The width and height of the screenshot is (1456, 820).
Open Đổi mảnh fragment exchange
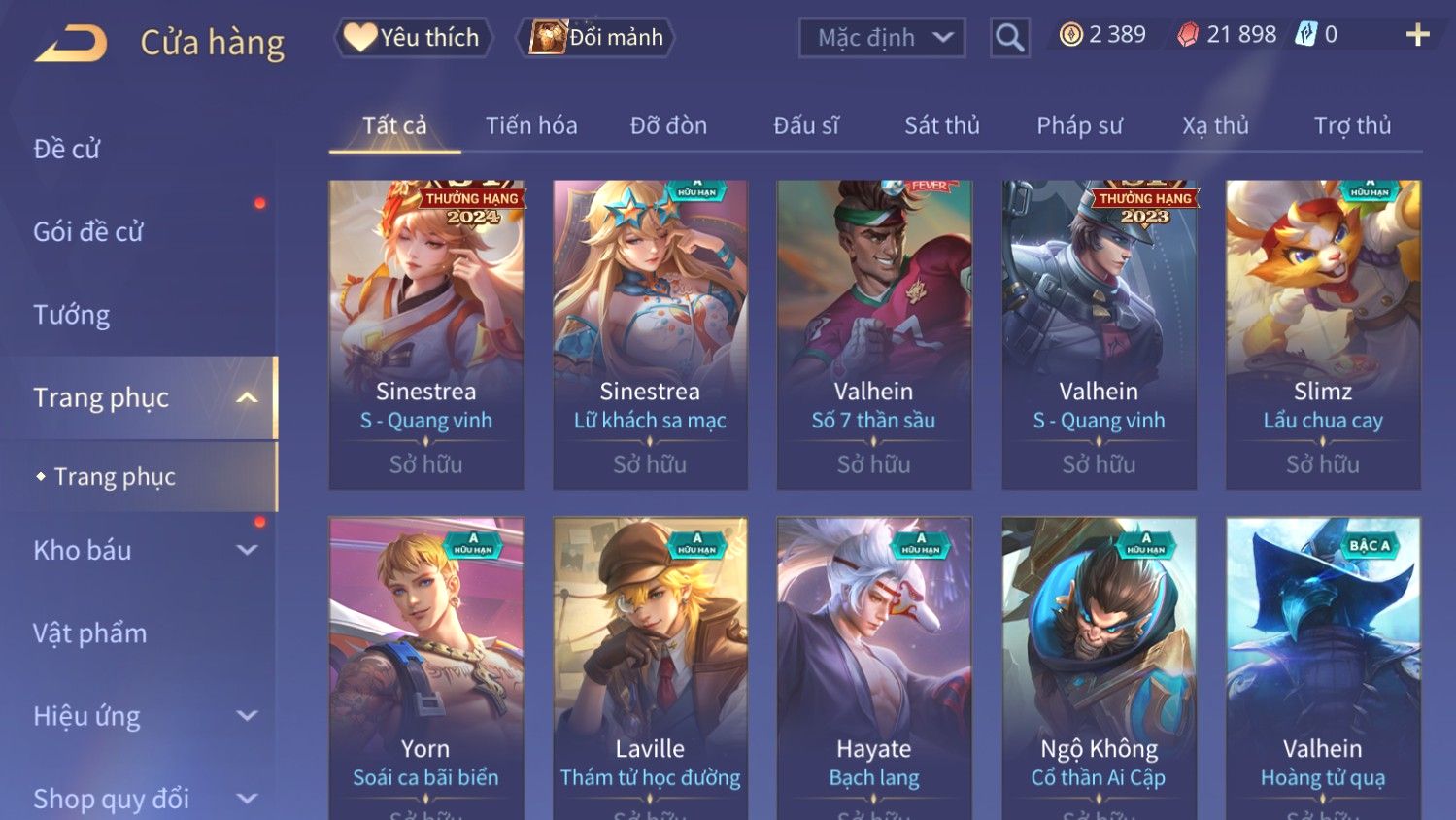596,38
